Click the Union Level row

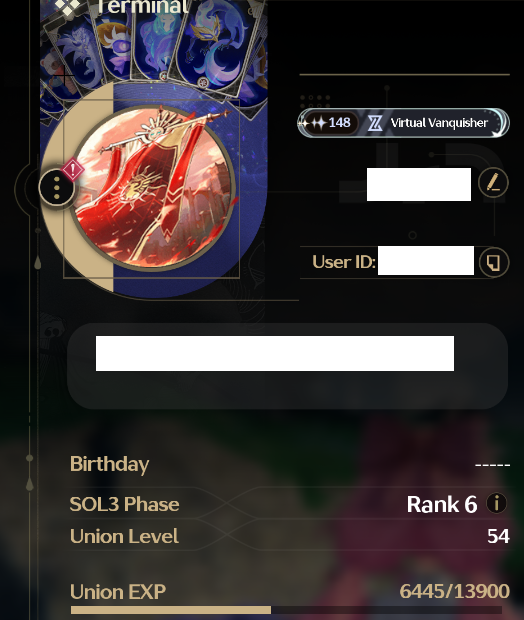point(289,536)
